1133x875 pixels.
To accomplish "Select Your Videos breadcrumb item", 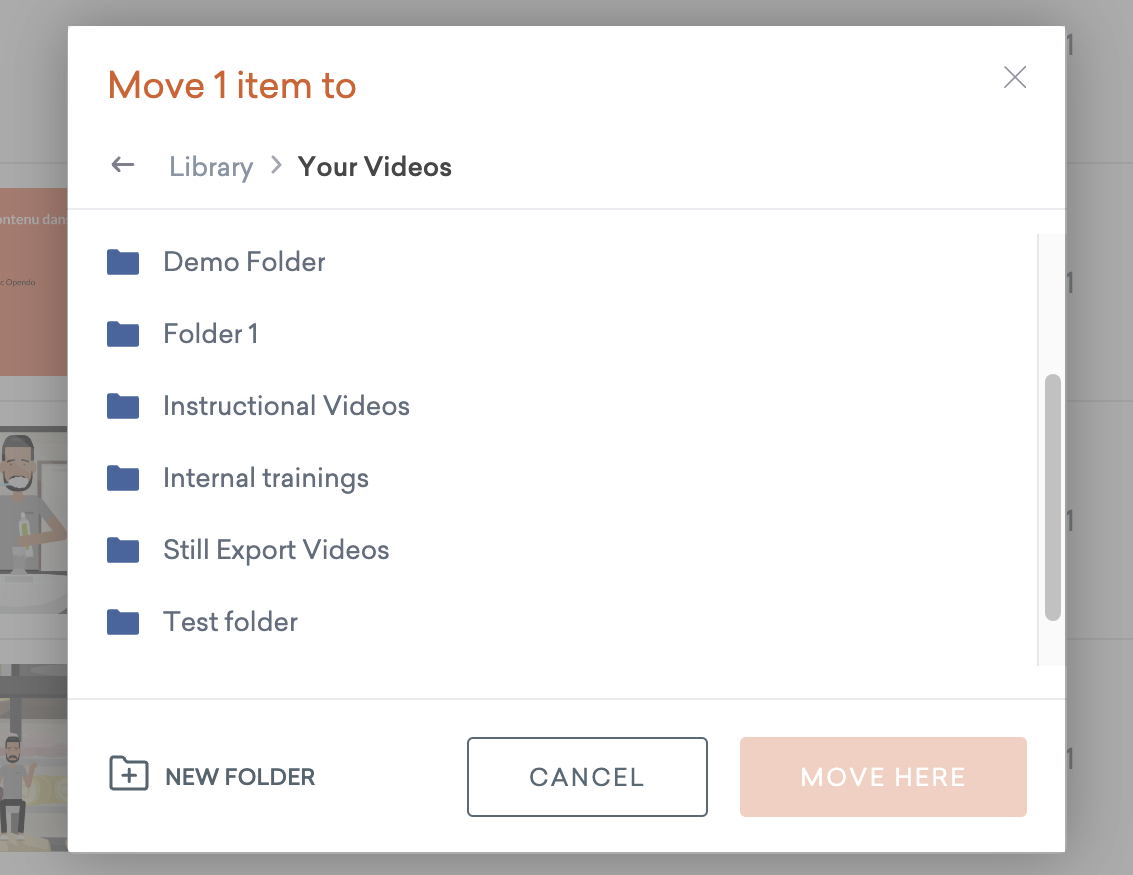I will (375, 167).
